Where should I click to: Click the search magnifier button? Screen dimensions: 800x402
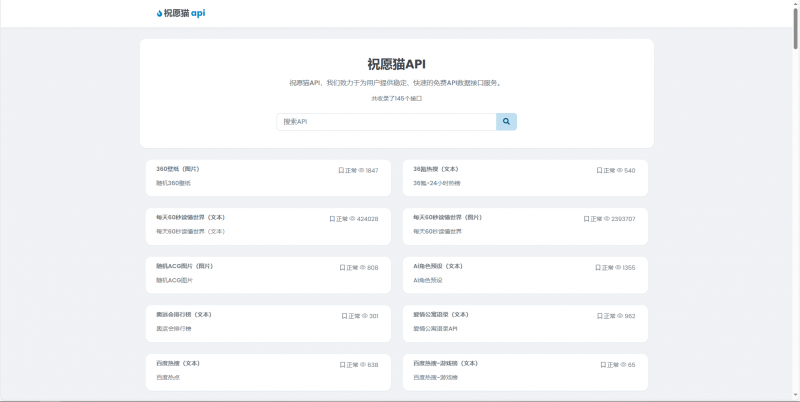pos(506,121)
